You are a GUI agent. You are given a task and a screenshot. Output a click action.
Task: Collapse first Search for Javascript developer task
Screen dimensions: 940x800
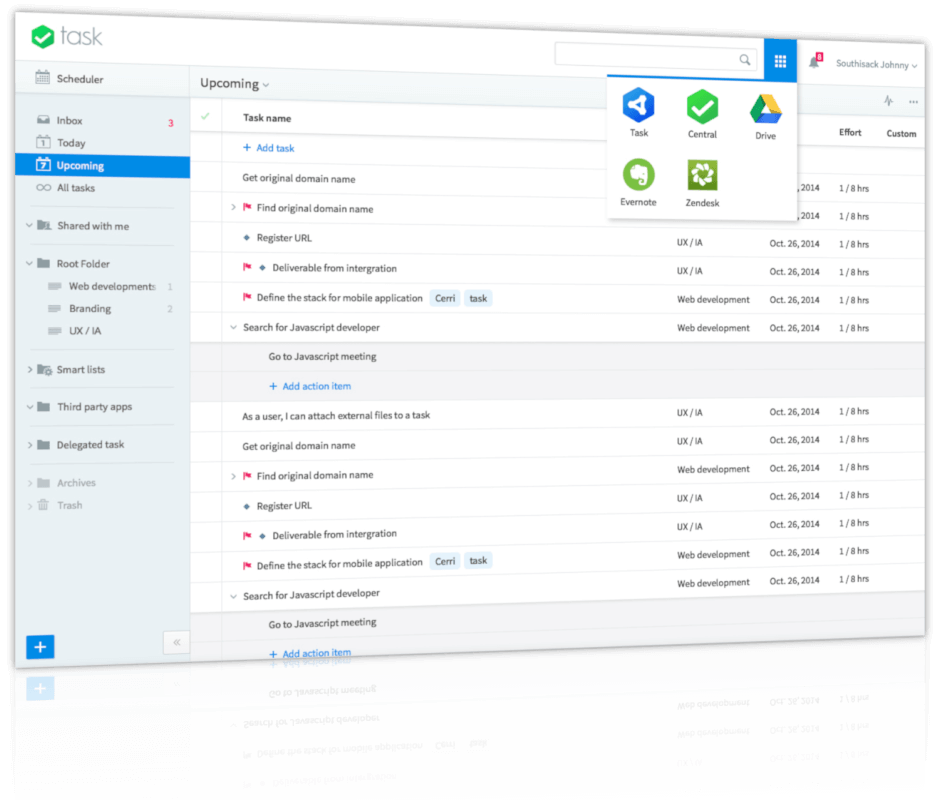click(233, 327)
